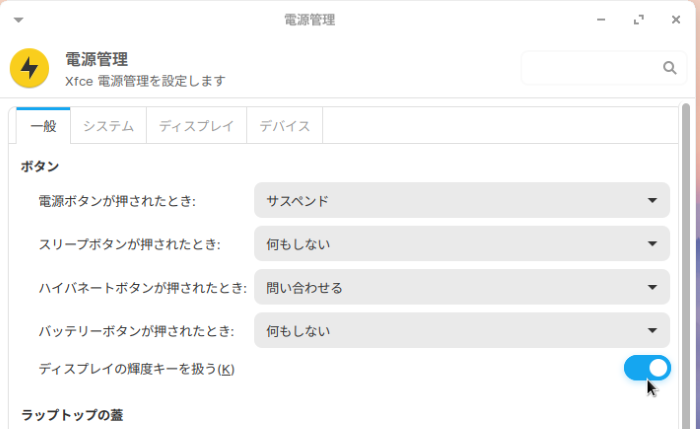Open the 電源ボタン action dropdown
This screenshot has width=700, height=429.
tap(461, 200)
